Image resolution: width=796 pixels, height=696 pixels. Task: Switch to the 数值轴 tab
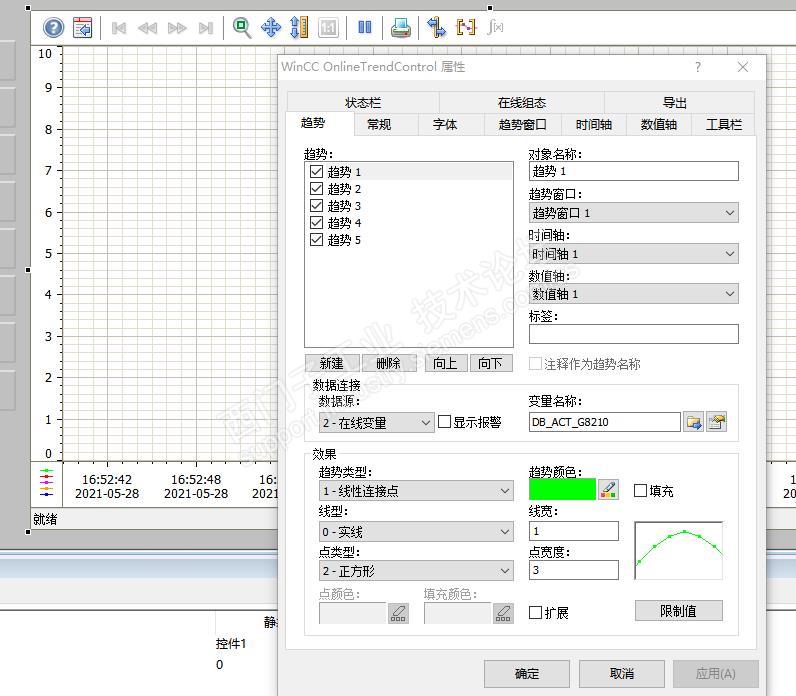658,124
